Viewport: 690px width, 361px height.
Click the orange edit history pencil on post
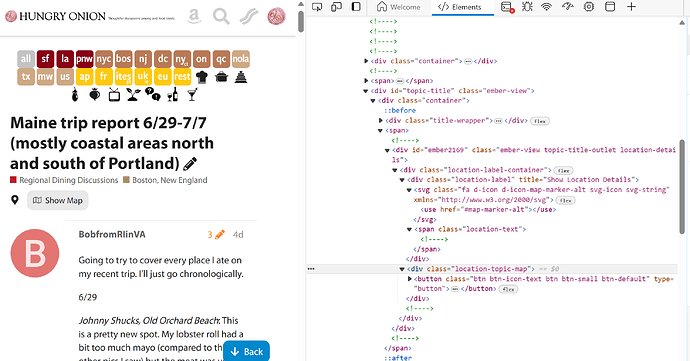pyautogui.click(x=220, y=235)
